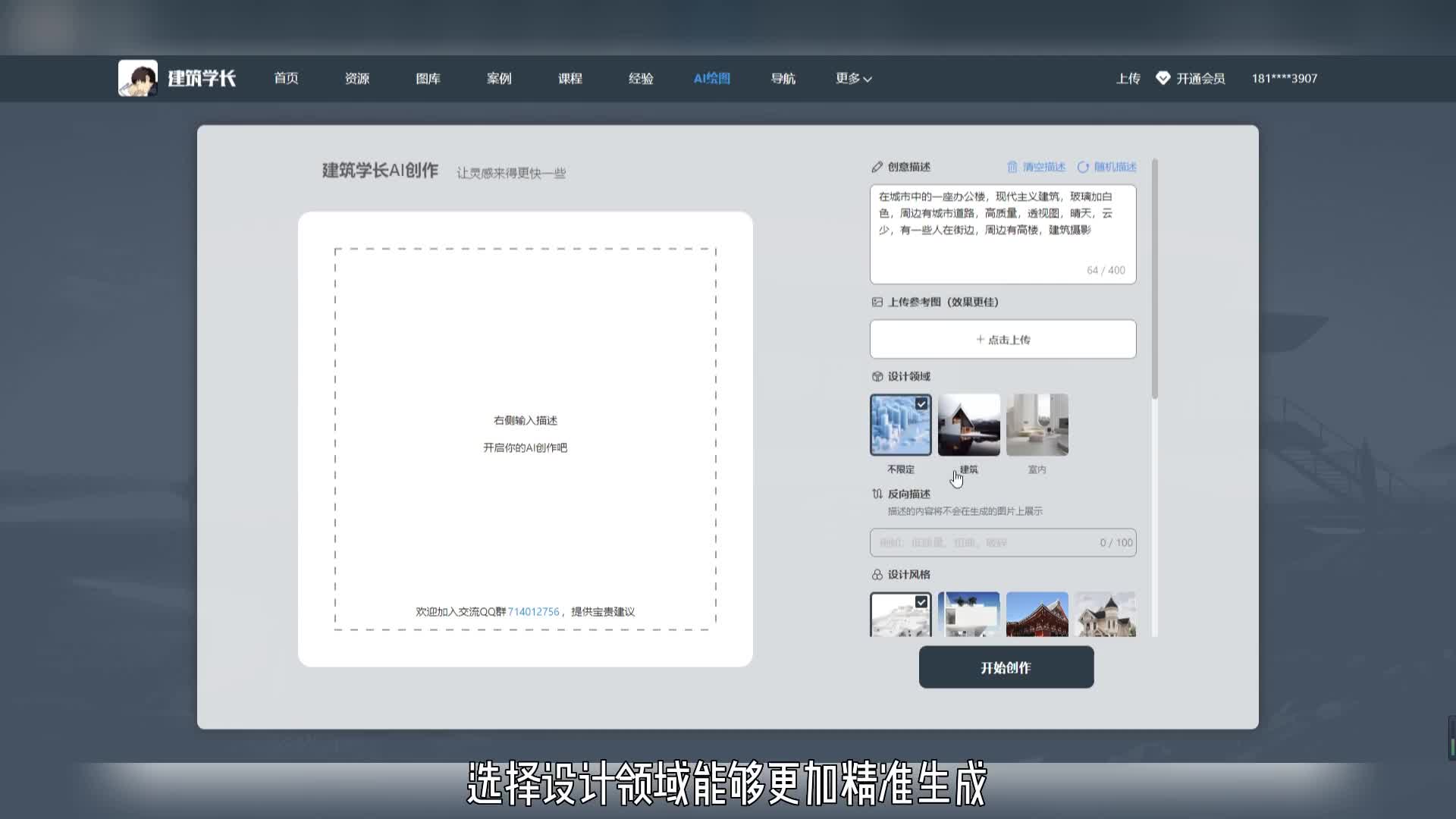Click the pencil icon beside 创意描述
This screenshot has width=1456, height=819.
pos(877,167)
